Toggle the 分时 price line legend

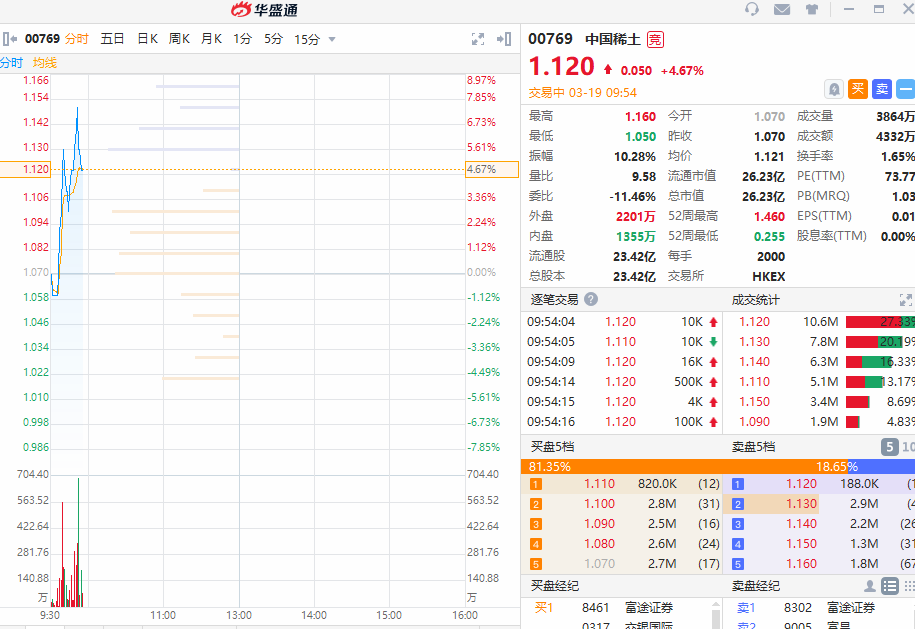pyautogui.click(x=11, y=63)
